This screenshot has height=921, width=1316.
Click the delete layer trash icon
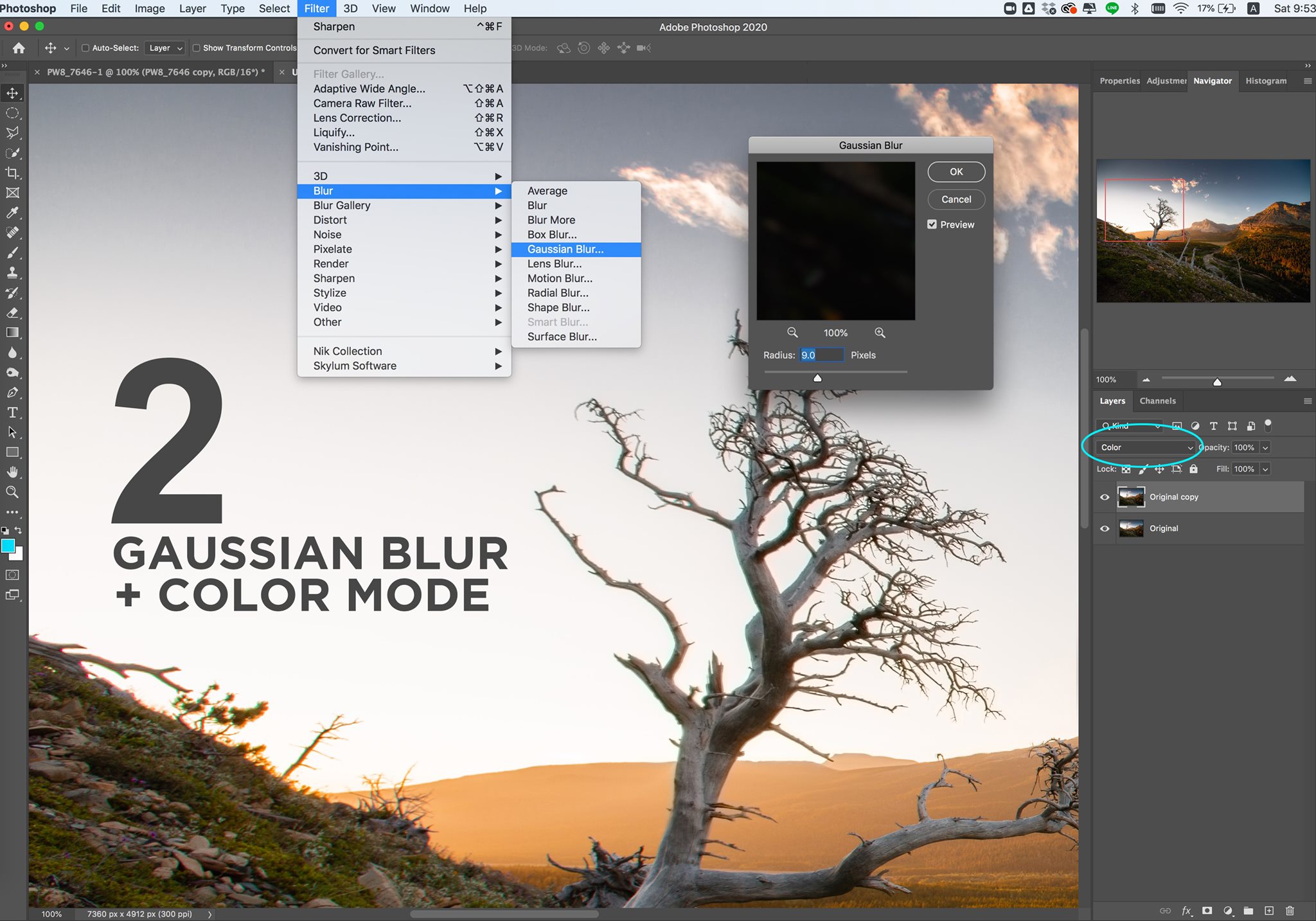coord(1290,911)
